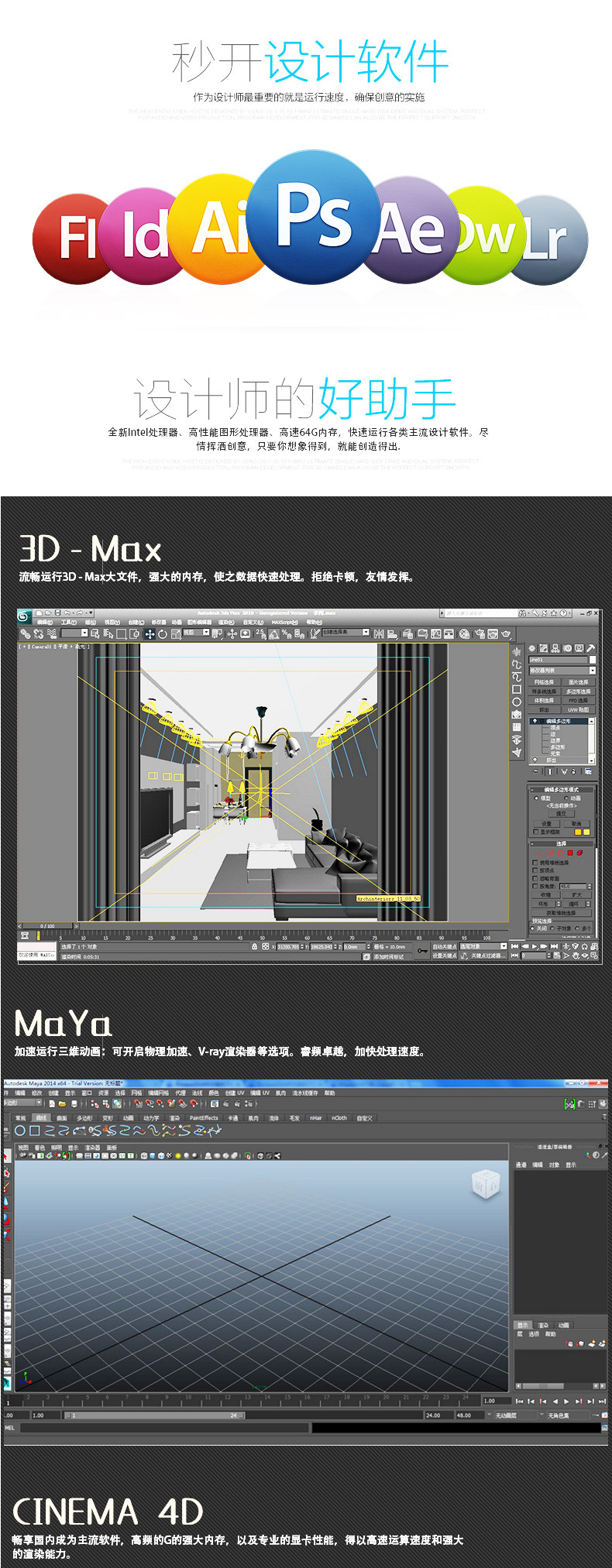Switch to nCloth shelf tab in Maya
The image size is (612, 1568).
339,1118
